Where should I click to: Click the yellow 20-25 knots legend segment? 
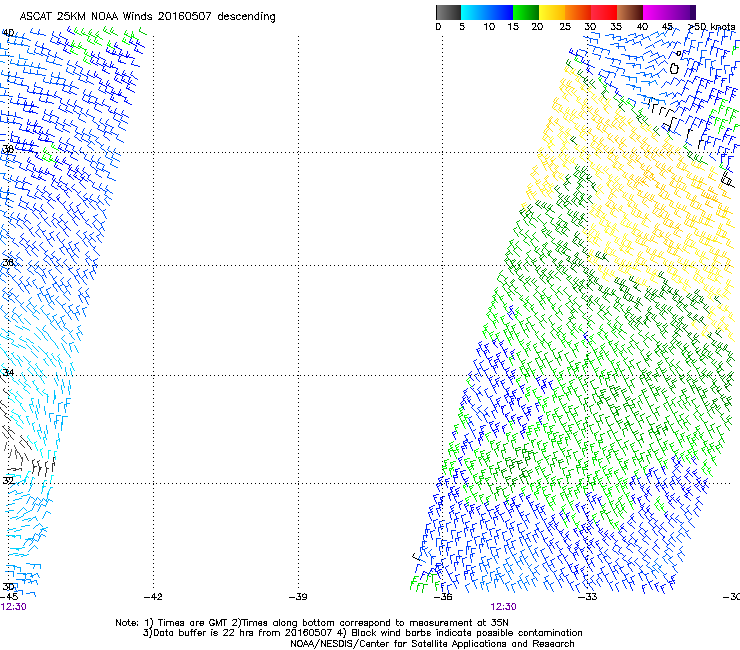(552, 12)
